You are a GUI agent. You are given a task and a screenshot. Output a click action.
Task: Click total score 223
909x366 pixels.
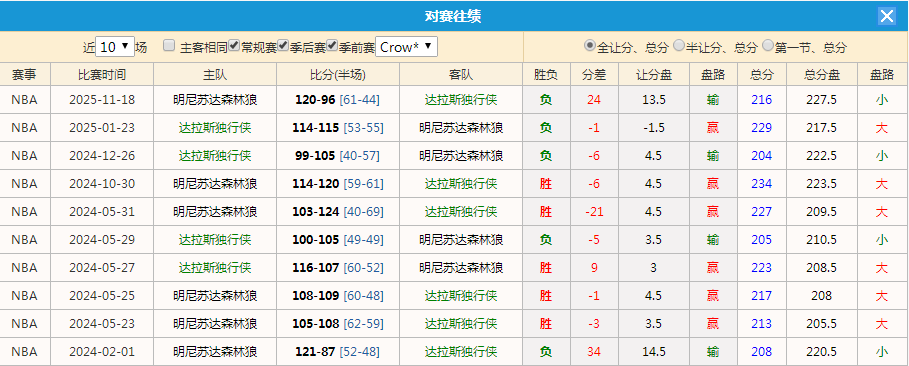pos(762,267)
